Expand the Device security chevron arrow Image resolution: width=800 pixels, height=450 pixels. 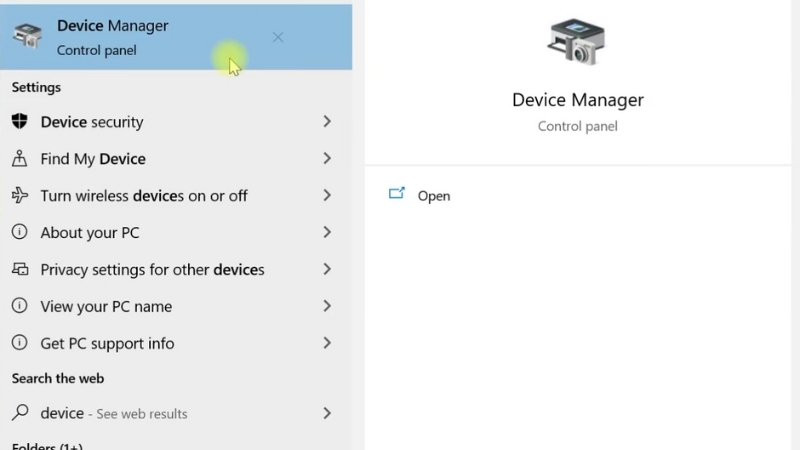(x=327, y=122)
